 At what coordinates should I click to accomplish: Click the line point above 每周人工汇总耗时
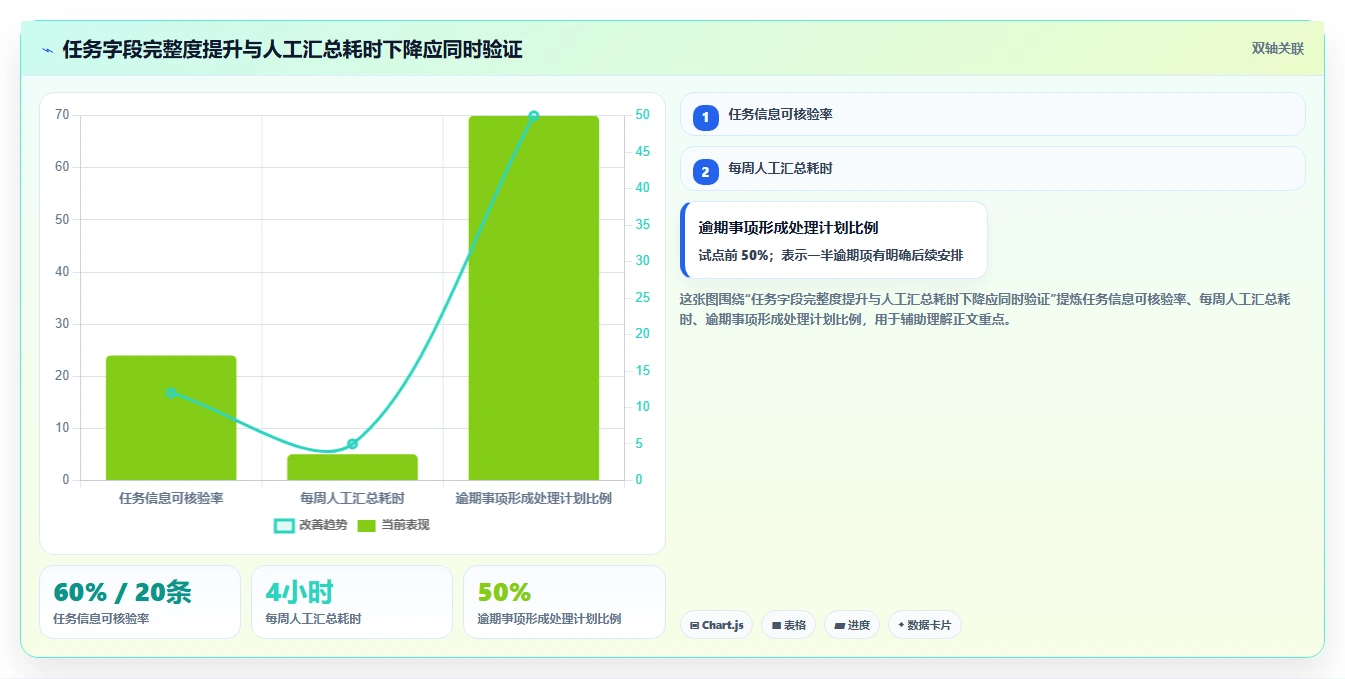352,444
